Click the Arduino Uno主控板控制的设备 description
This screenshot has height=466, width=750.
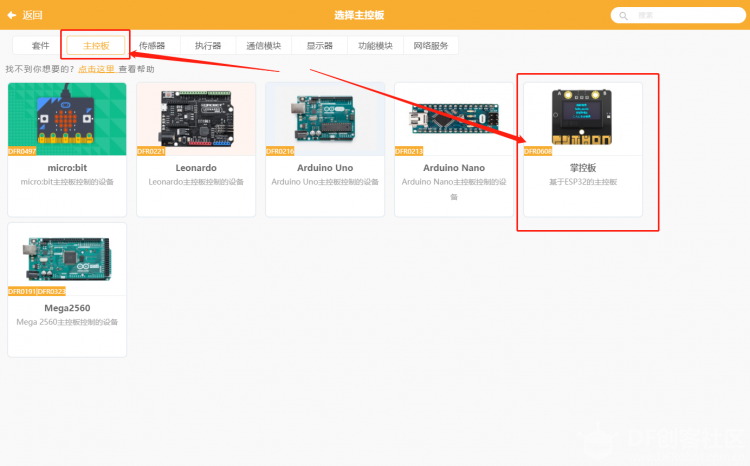(325, 182)
